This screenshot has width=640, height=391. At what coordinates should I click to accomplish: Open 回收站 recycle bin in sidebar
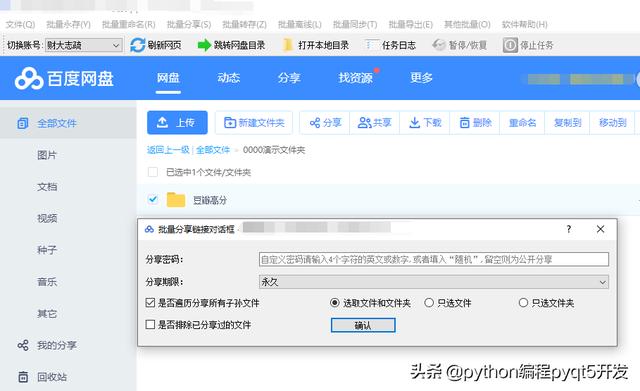coord(42,377)
